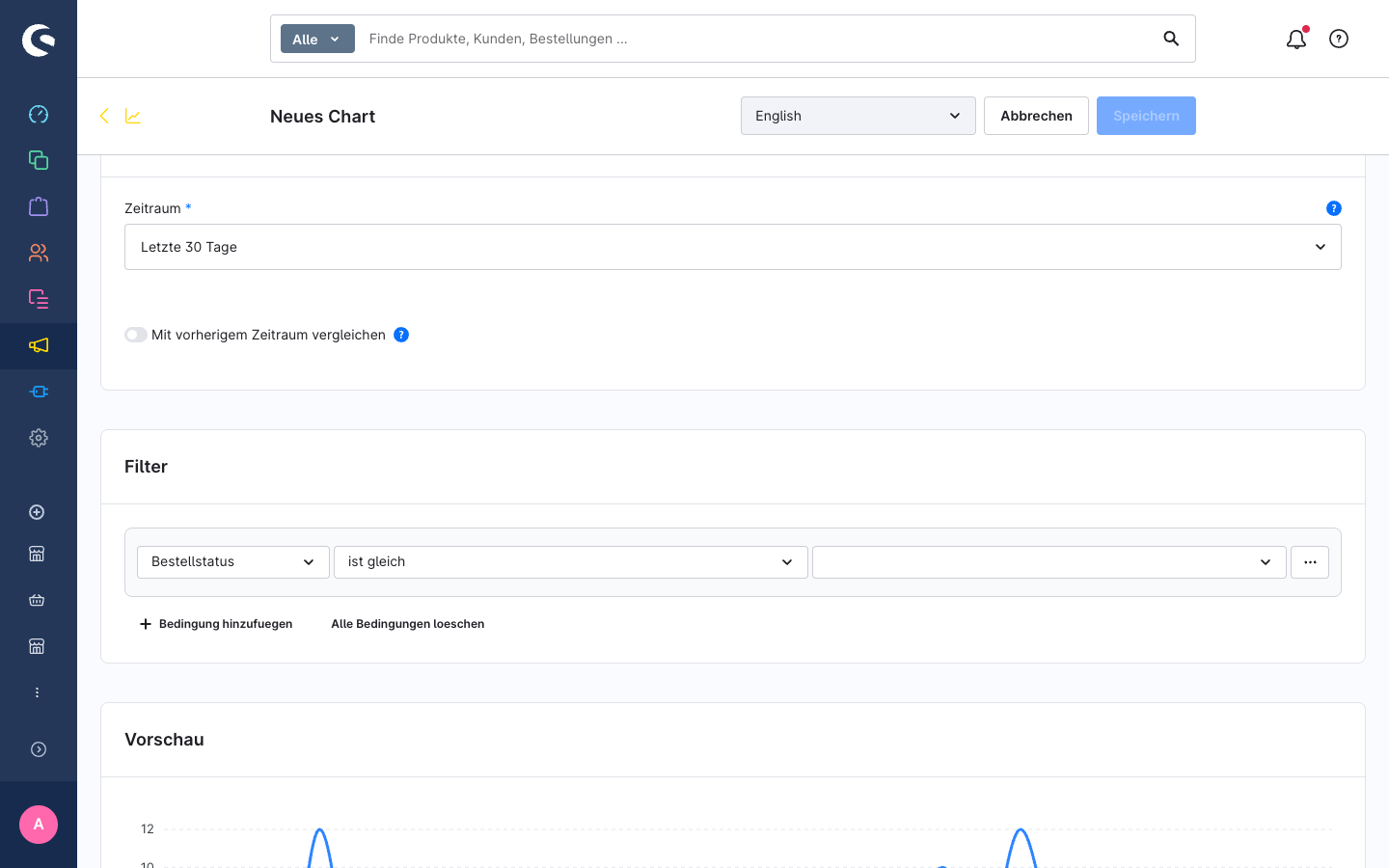1389x868 pixels.
Task: Open the Customers people icon
Action: coord(39,253)
